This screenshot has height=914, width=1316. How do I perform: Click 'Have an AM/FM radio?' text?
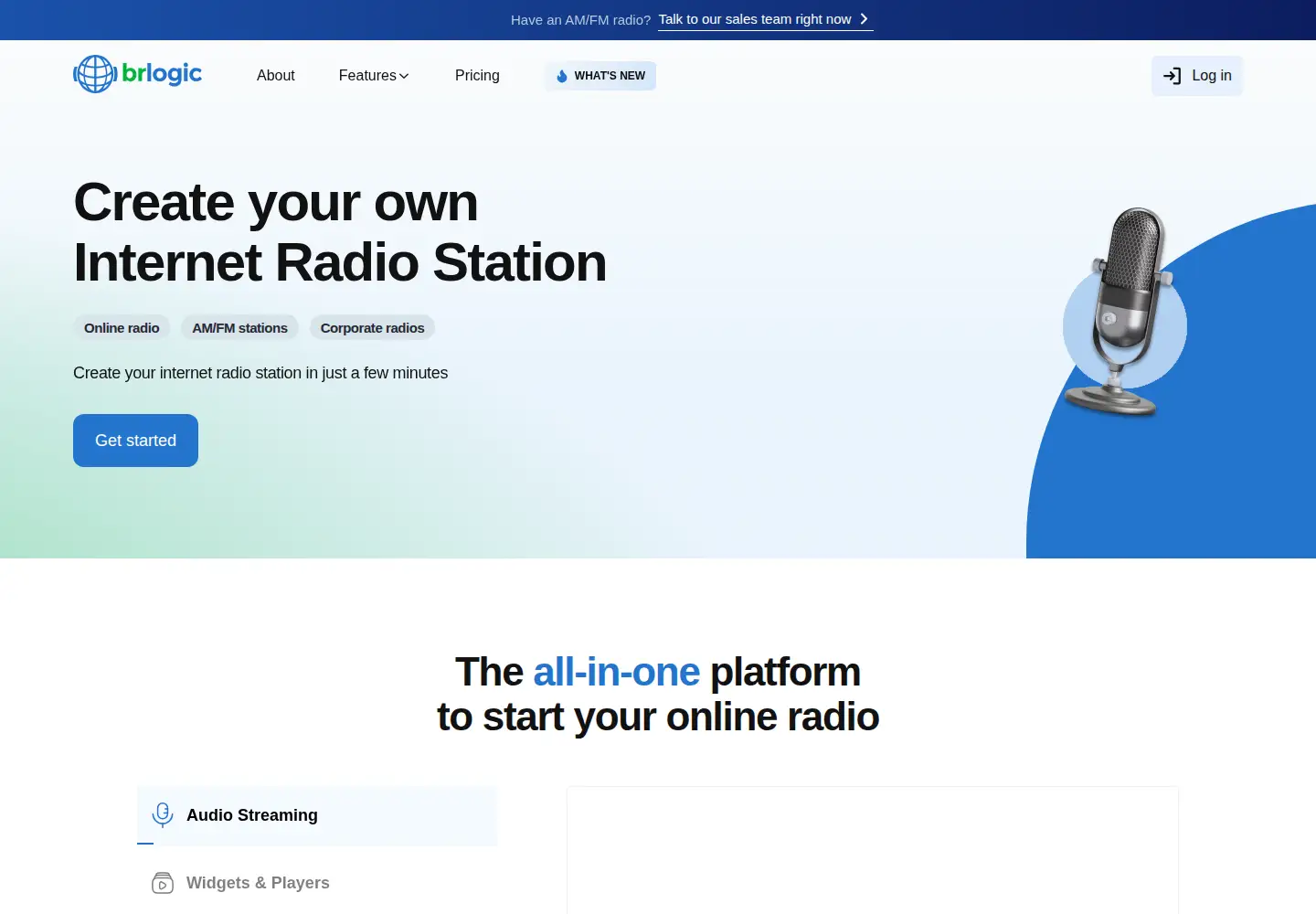[580, 20]
